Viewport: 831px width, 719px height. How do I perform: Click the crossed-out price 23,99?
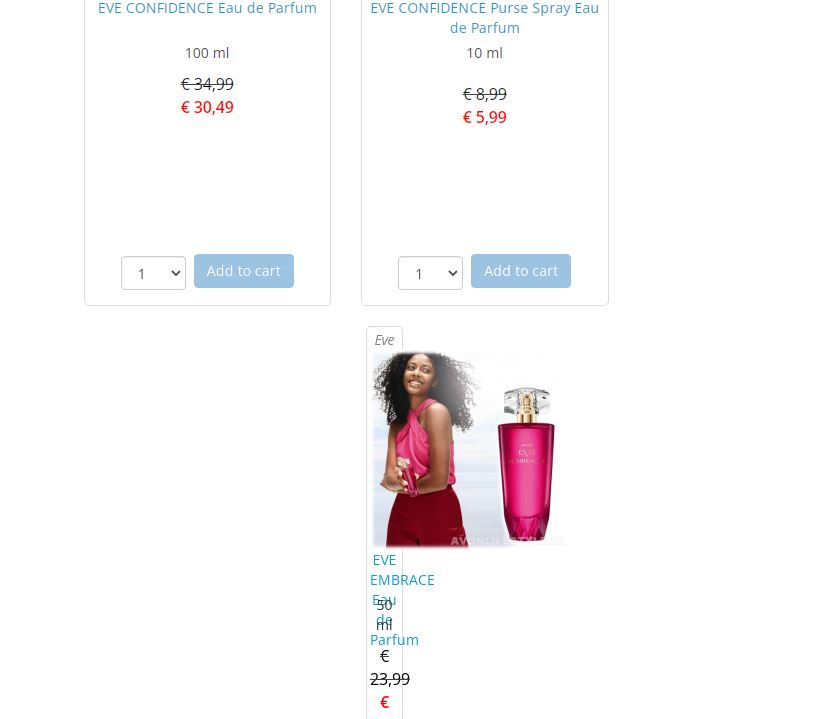point(390,679)
